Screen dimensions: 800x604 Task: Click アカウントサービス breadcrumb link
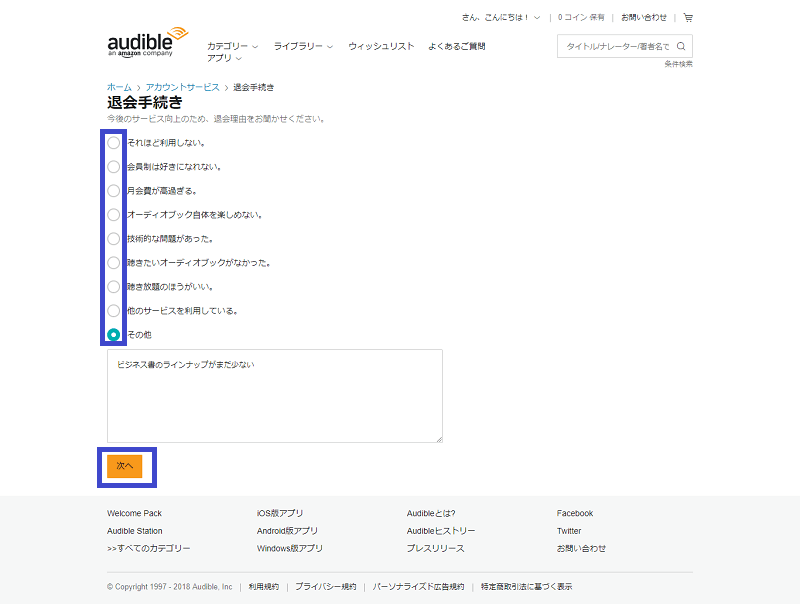click(182, 88)
